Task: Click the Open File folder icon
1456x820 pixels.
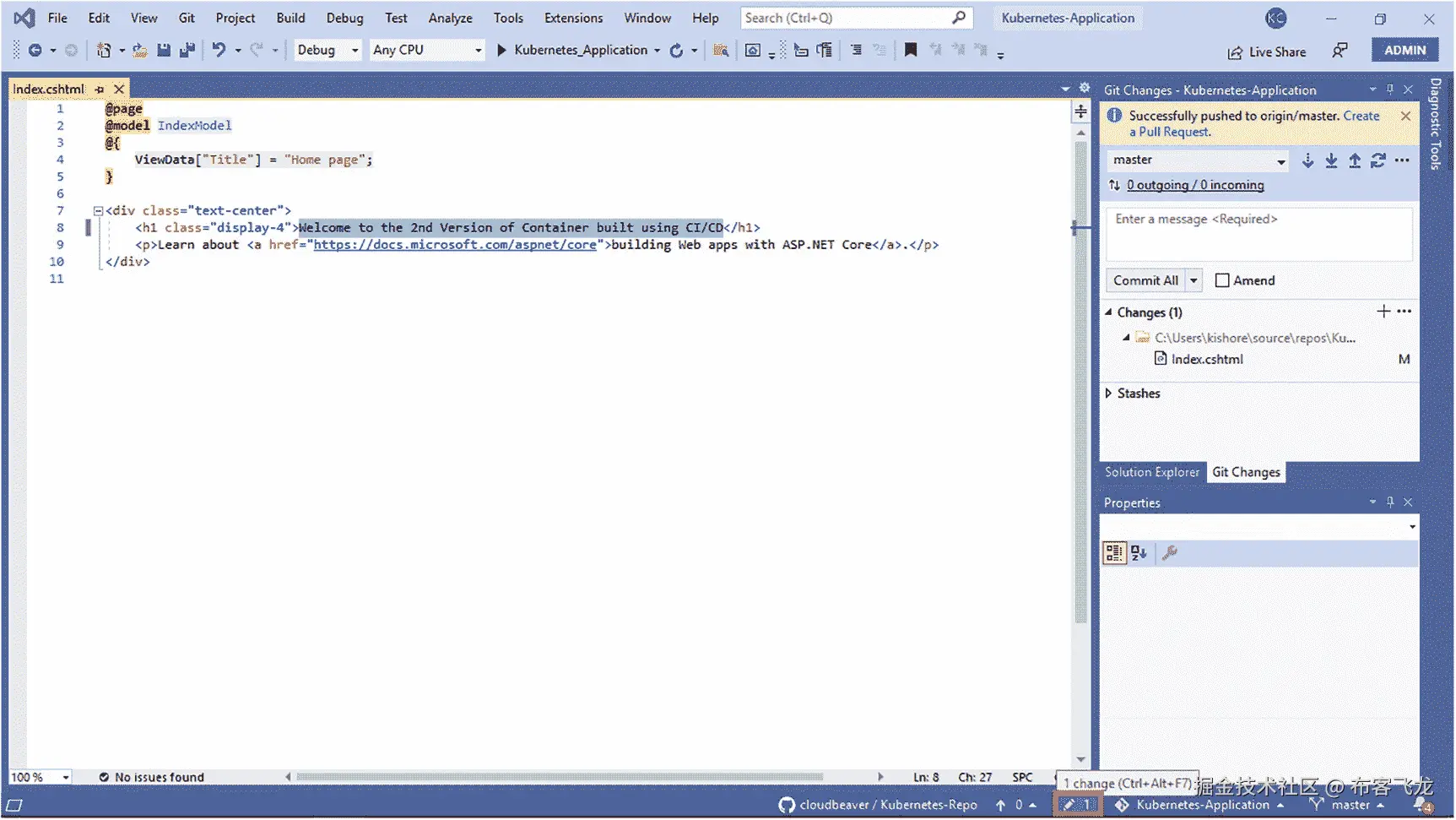Action: 140,51
